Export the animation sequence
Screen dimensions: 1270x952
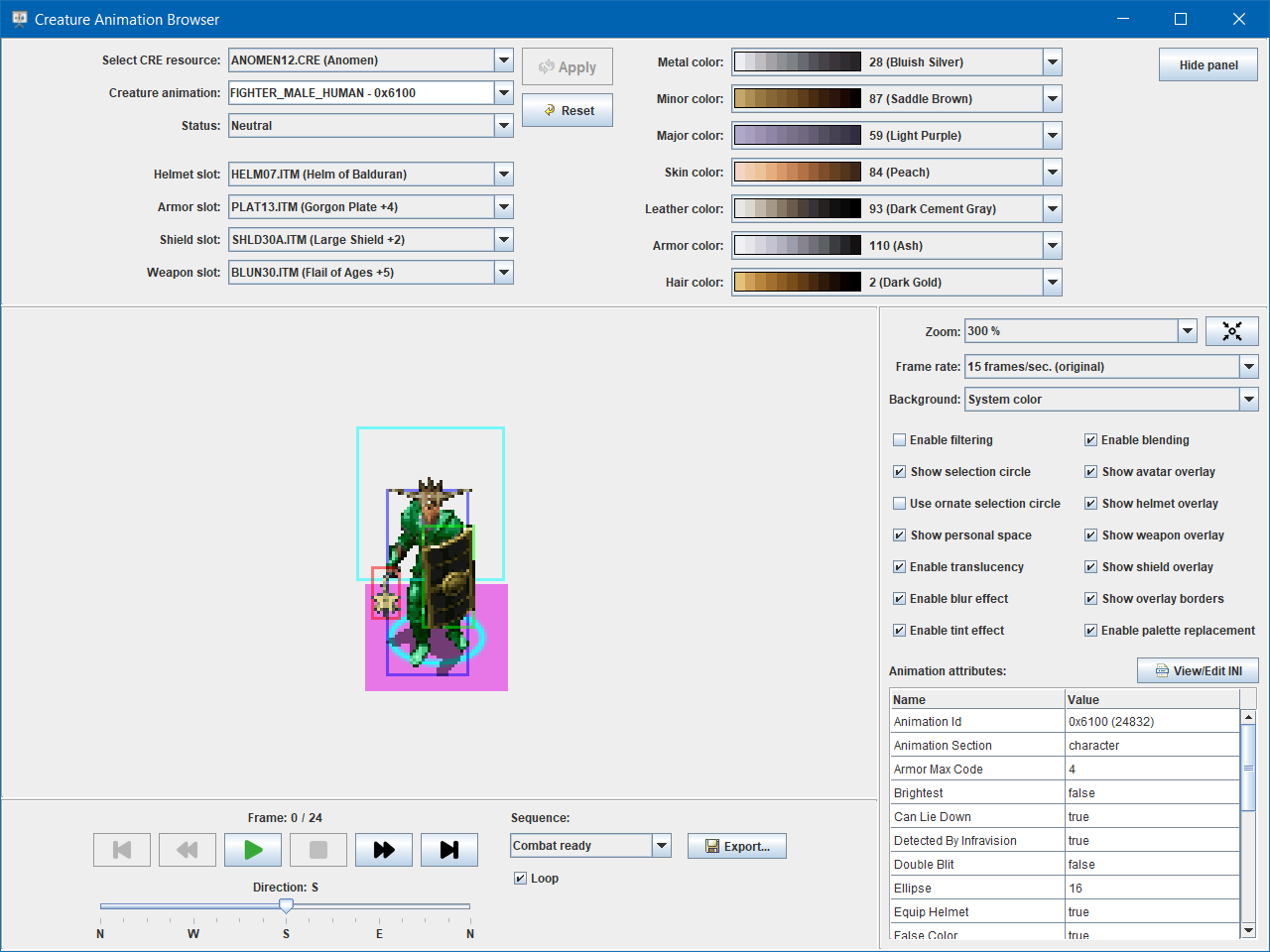coord(737,846)
